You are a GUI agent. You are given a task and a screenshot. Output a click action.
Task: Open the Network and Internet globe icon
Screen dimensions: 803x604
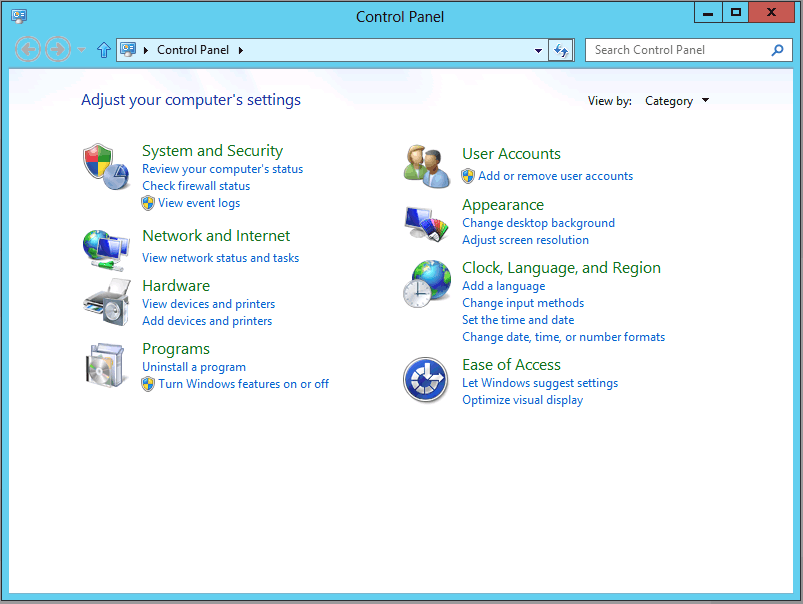tap(106, 248)
